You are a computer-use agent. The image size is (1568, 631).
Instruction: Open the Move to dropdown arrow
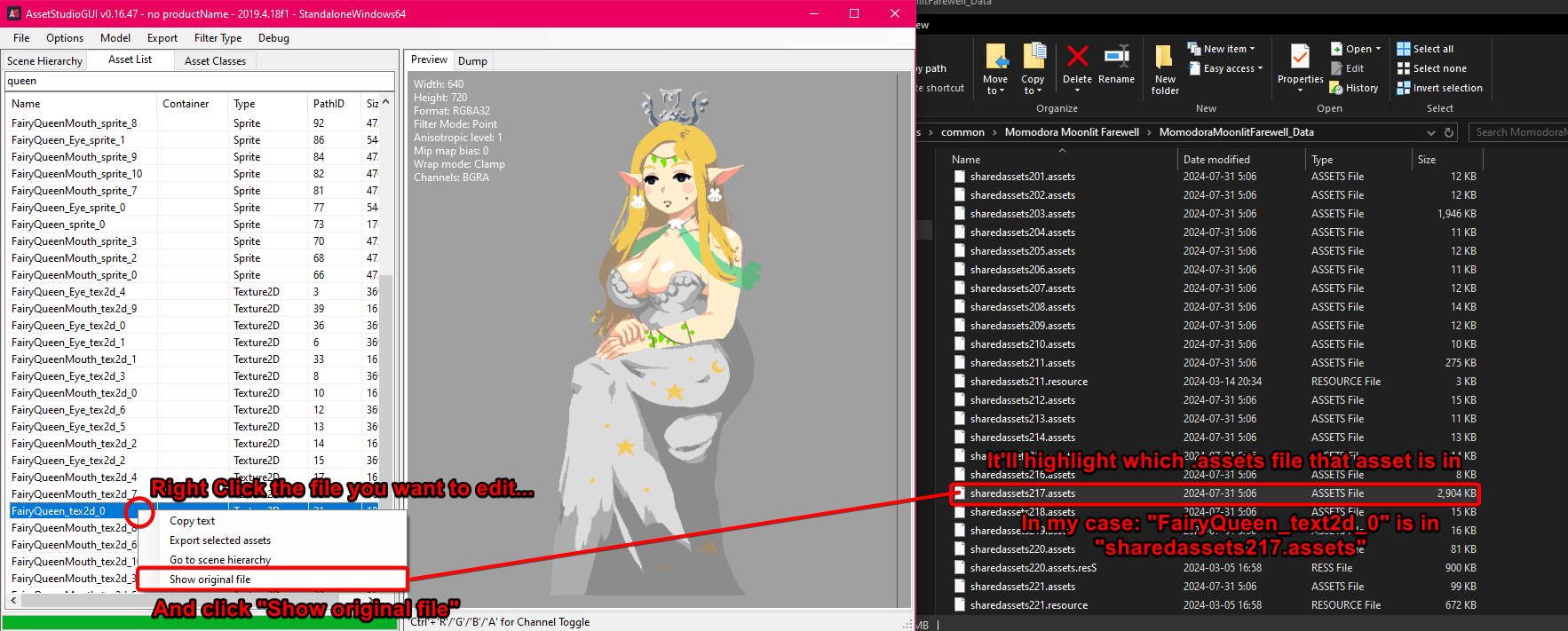pos(1002,91)
